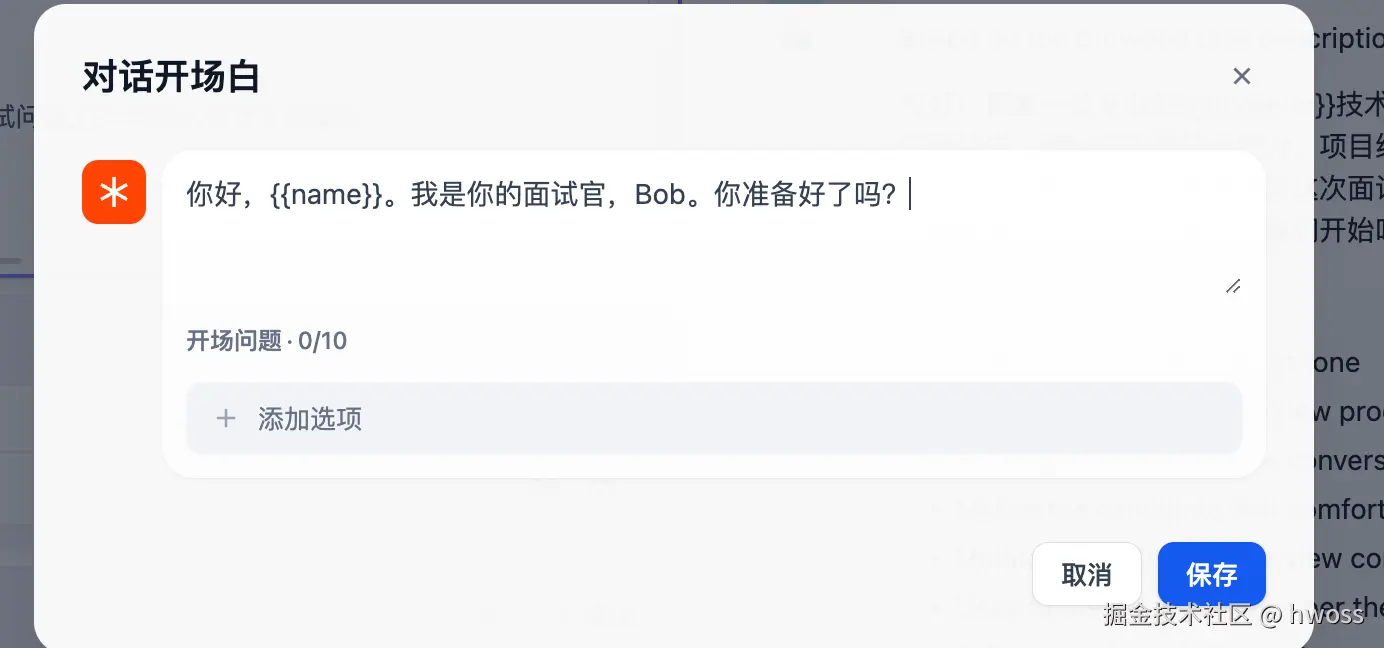The image size is (1384, 648).
Task: Click the 开场问题 section label
Action: click(234, 341)
